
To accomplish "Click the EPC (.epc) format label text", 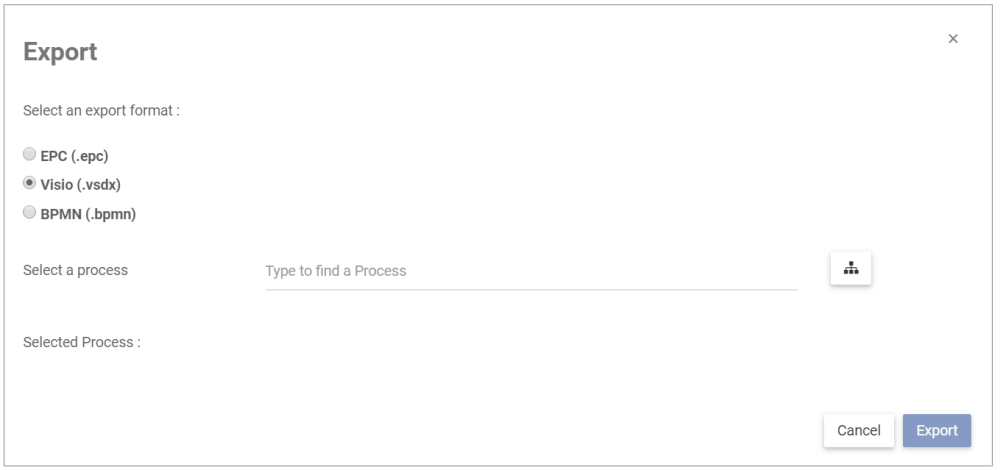I will coord(74,156).
